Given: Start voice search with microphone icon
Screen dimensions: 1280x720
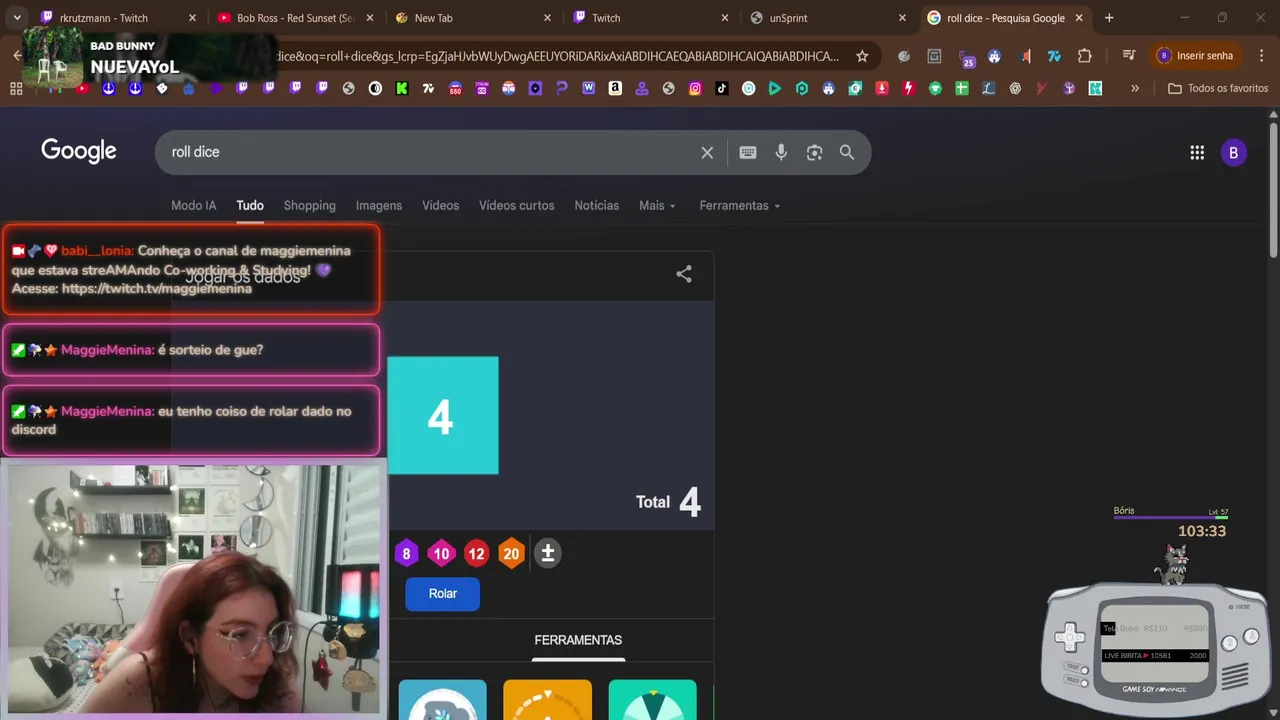Looking at the screenshot, I should (x=781, y=152).
